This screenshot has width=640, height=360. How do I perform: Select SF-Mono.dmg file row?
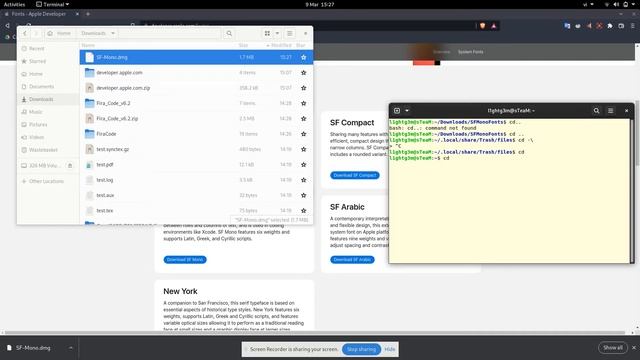click(x=196, y=57)
